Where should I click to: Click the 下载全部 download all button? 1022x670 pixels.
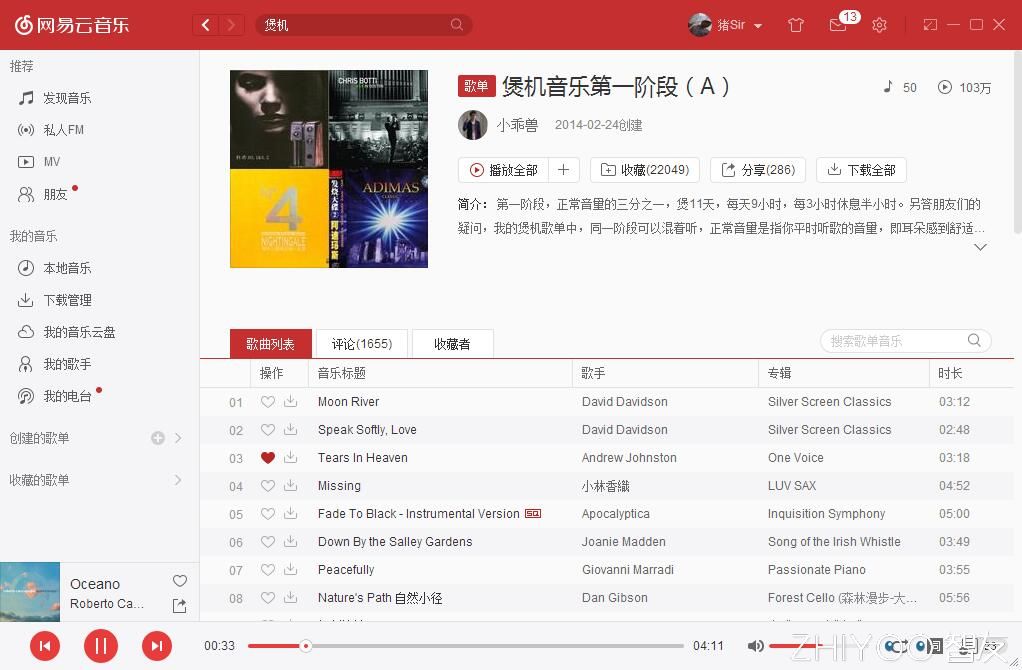(861, 170)
